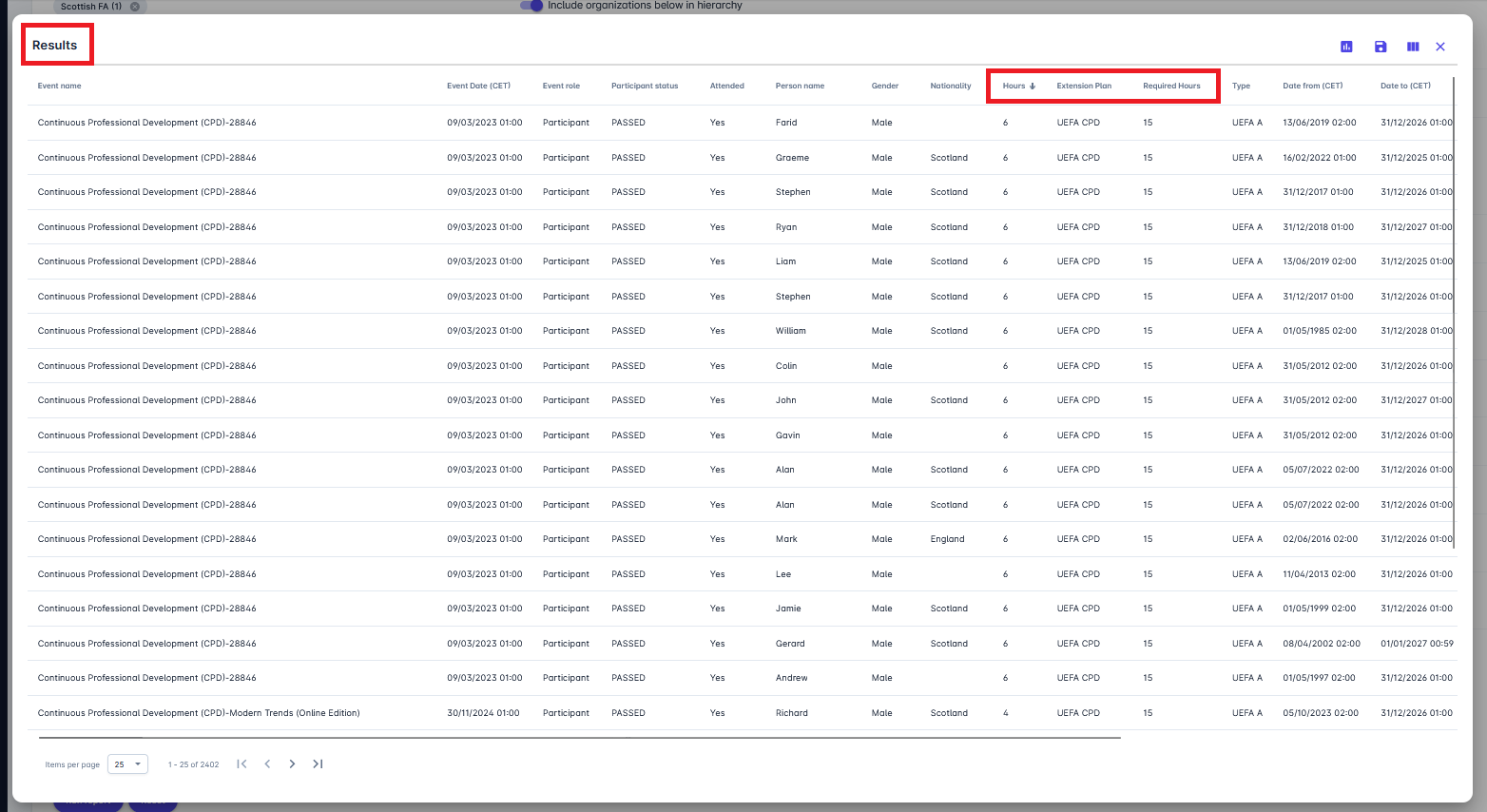Toggle sort on the Hours column
Image resolution: width=1487 pixels, height=812 pixels.
pos(1014,86)
